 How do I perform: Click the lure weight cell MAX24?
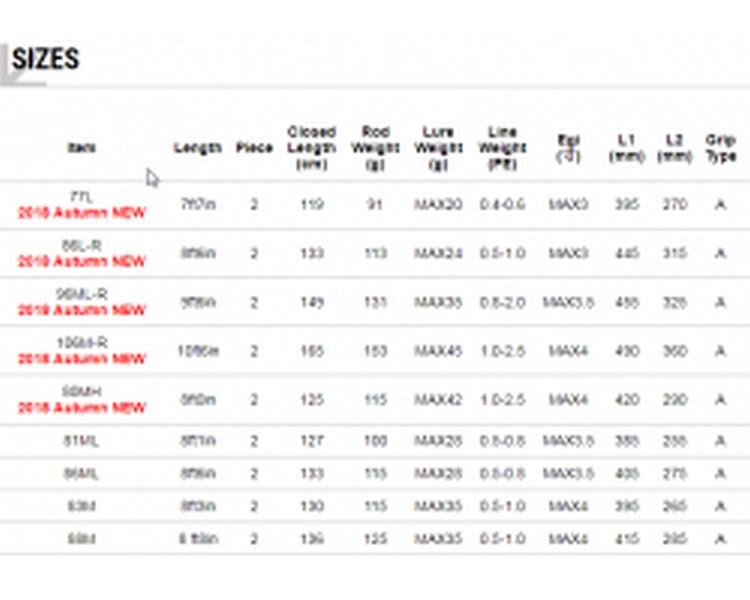point(438,253)
